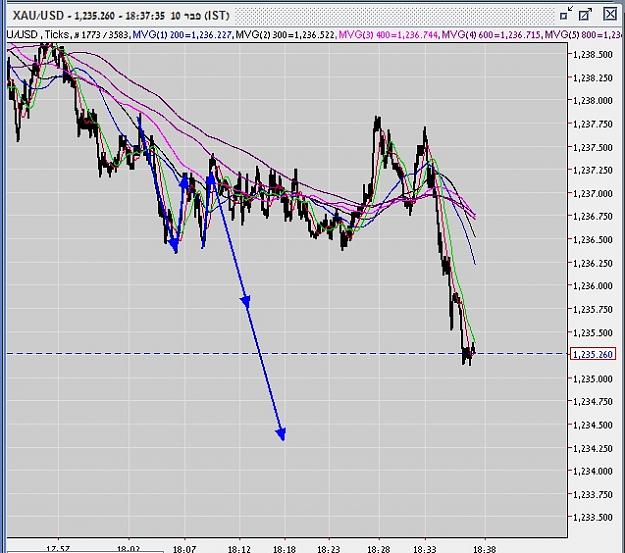
Task: Click the 1,236.000 price axis label
Action: click(593, 286)
